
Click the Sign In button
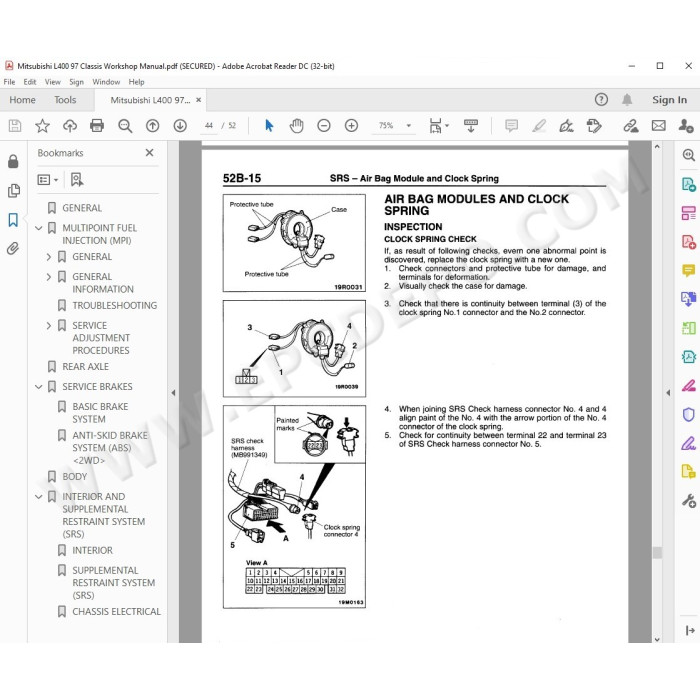[x=669, y=100]
